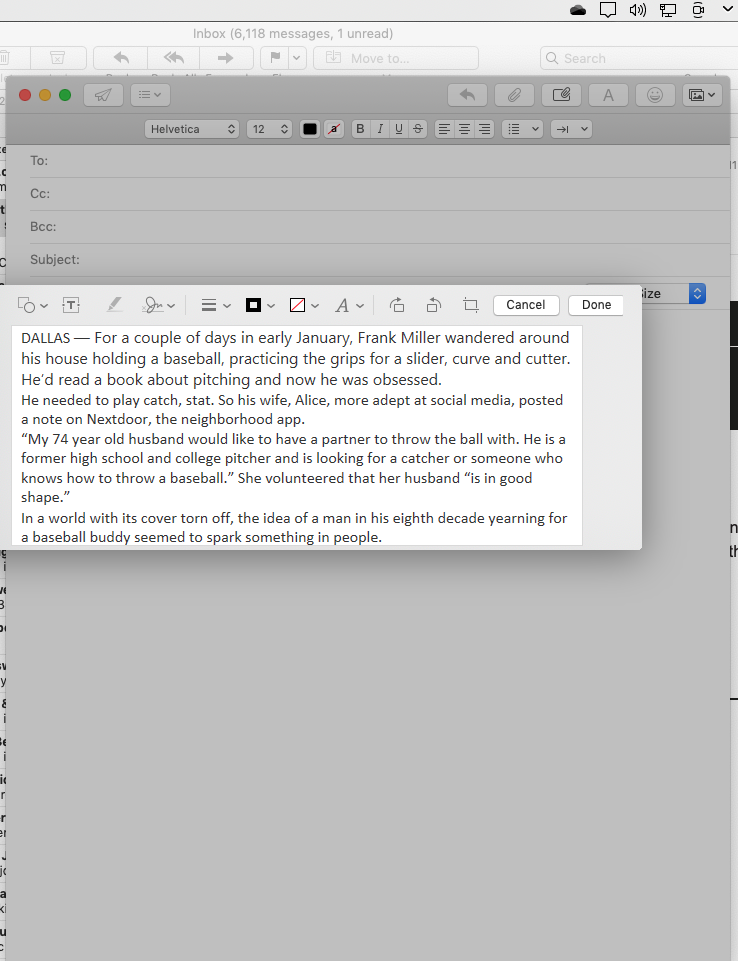Open the shape line style menu
The height and width of the screenshot is (961, 738).
click(215, 305)
